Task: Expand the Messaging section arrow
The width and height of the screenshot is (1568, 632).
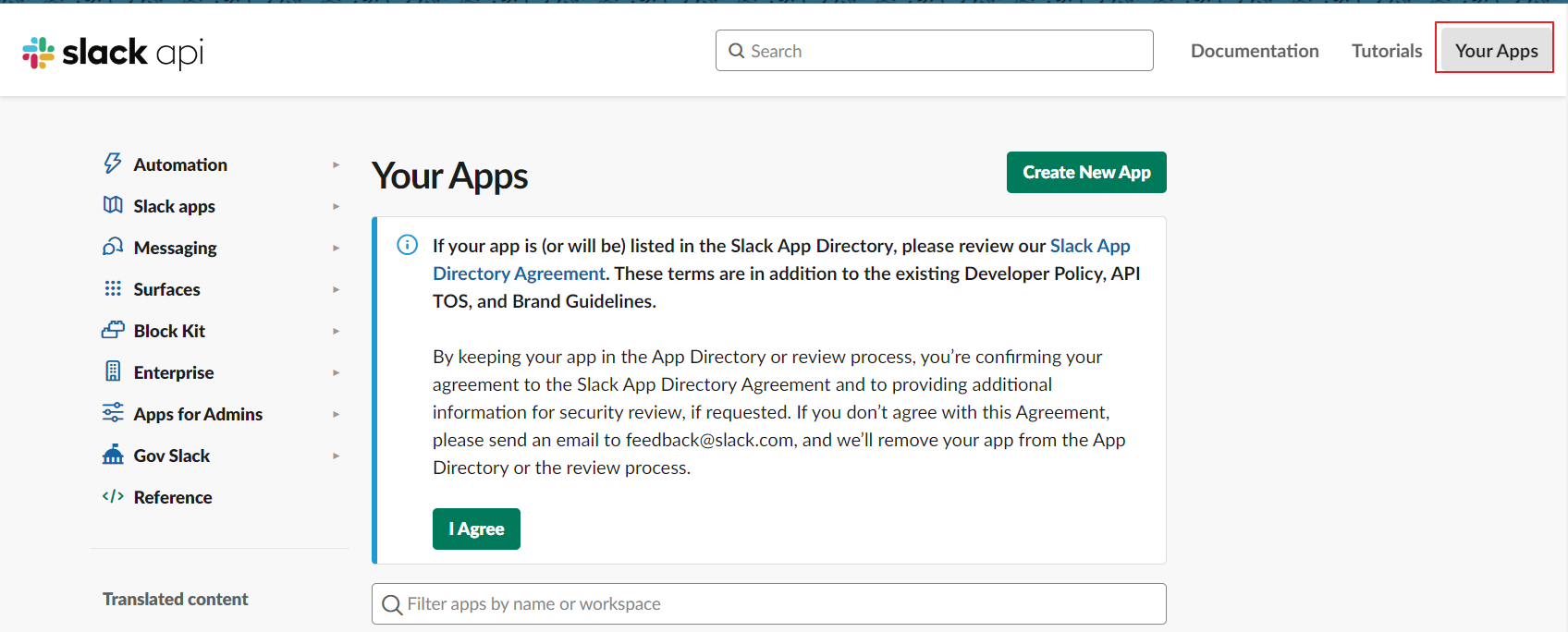Action: coord(336,248)
